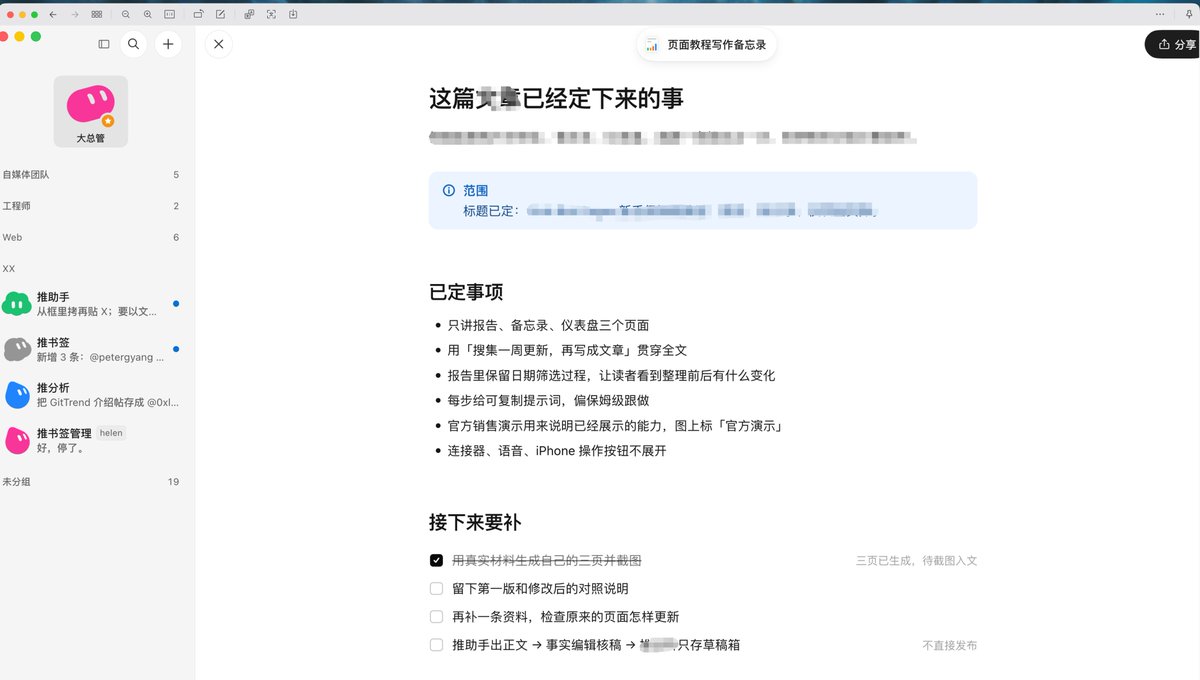The width and height of the screenshot is (1200, 680).
Task: Click the edit pencil icon in the top toolbar
Action: pos(220,15)
